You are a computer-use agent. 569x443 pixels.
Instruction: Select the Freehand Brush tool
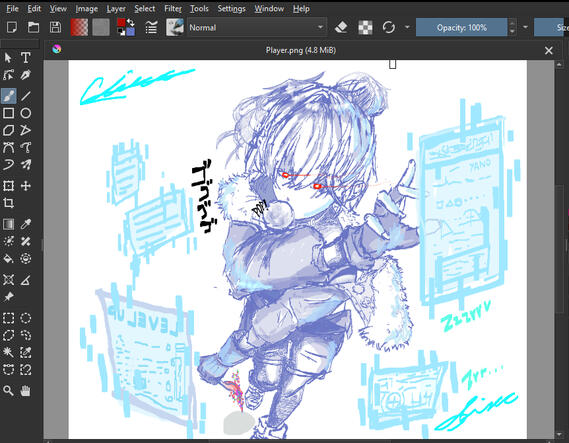9,96
